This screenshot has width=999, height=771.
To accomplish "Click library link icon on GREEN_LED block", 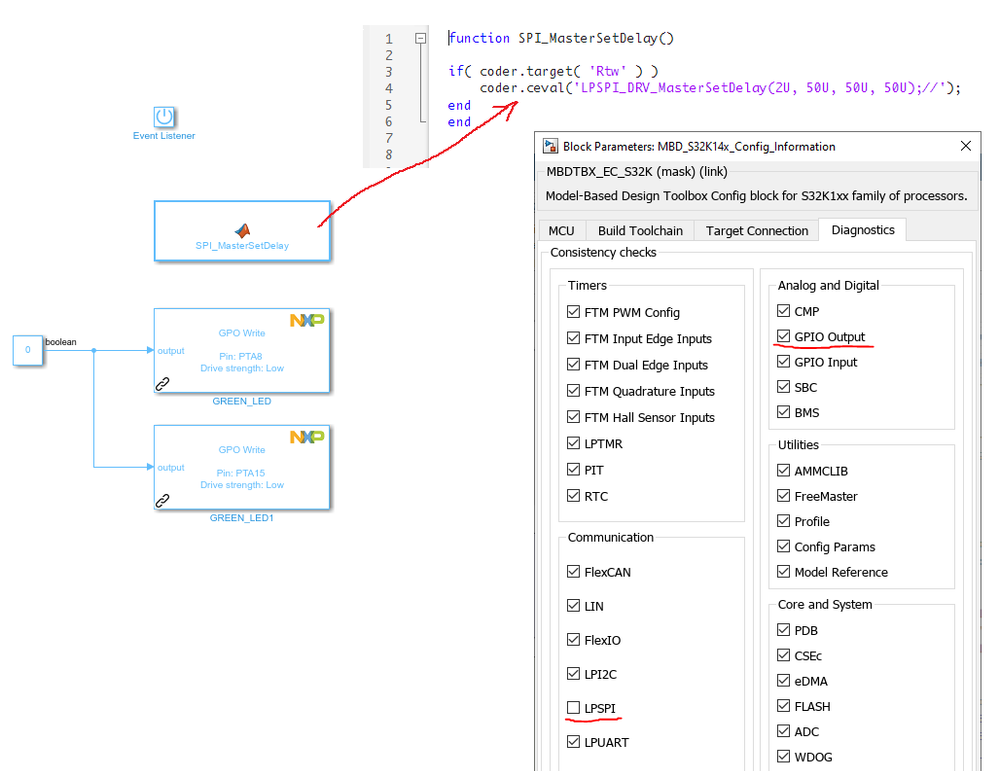I will pyautogui.click(x=162, y=384).
